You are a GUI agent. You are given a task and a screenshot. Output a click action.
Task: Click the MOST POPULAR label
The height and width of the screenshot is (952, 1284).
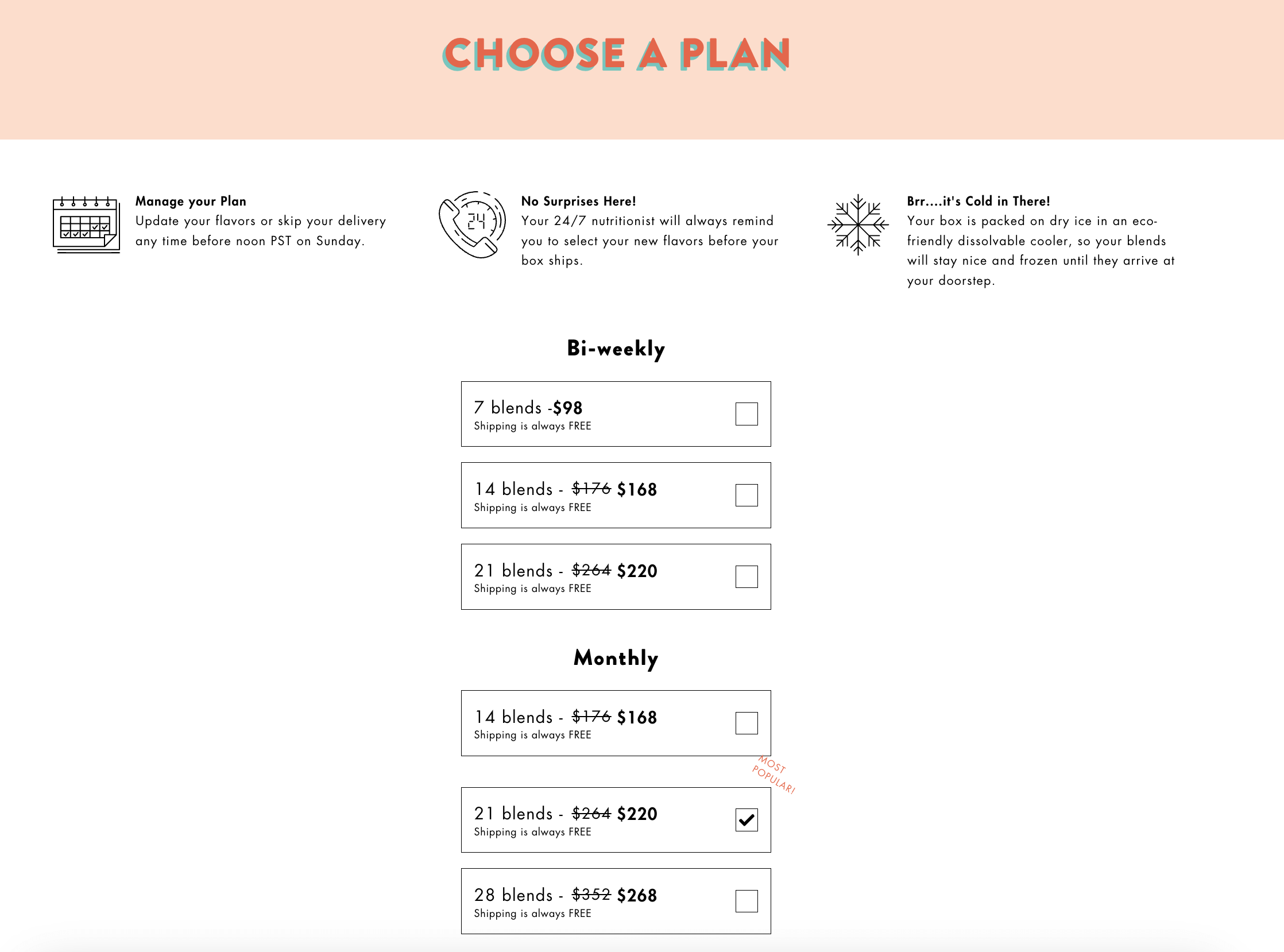774,775
